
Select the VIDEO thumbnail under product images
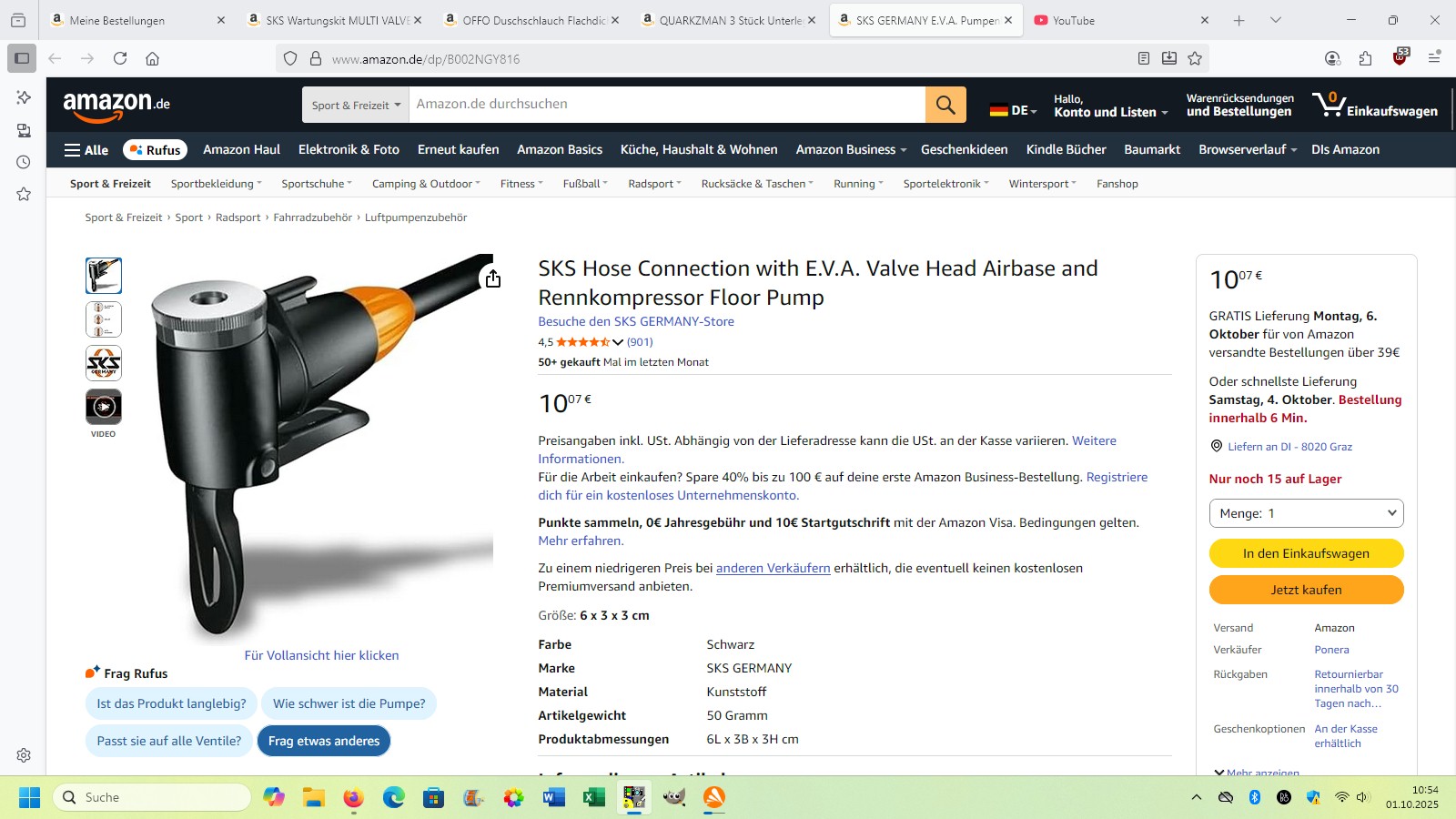(104, 407)
